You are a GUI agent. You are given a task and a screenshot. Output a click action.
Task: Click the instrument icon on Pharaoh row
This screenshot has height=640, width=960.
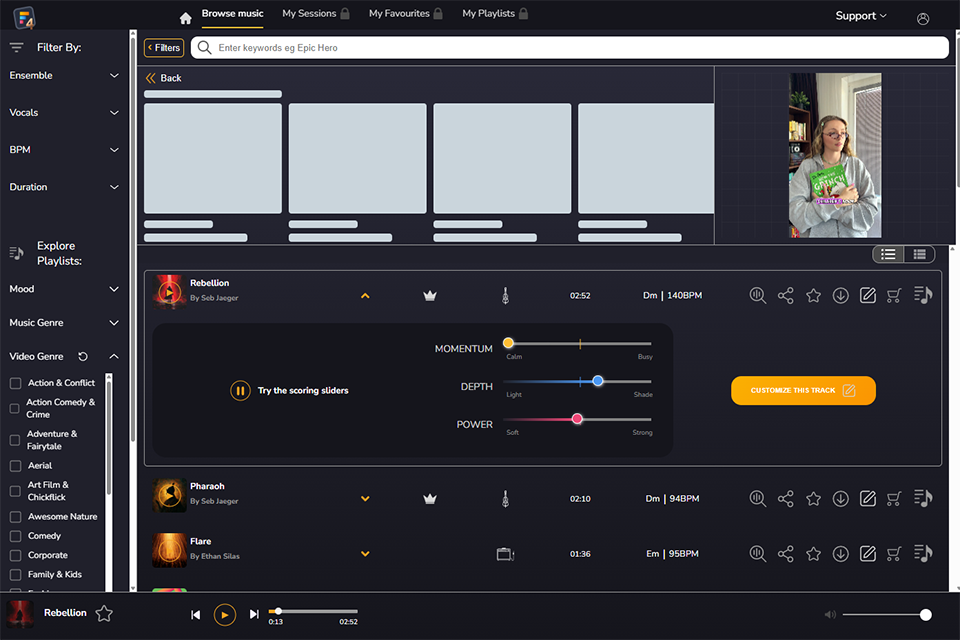click(505, 499)
